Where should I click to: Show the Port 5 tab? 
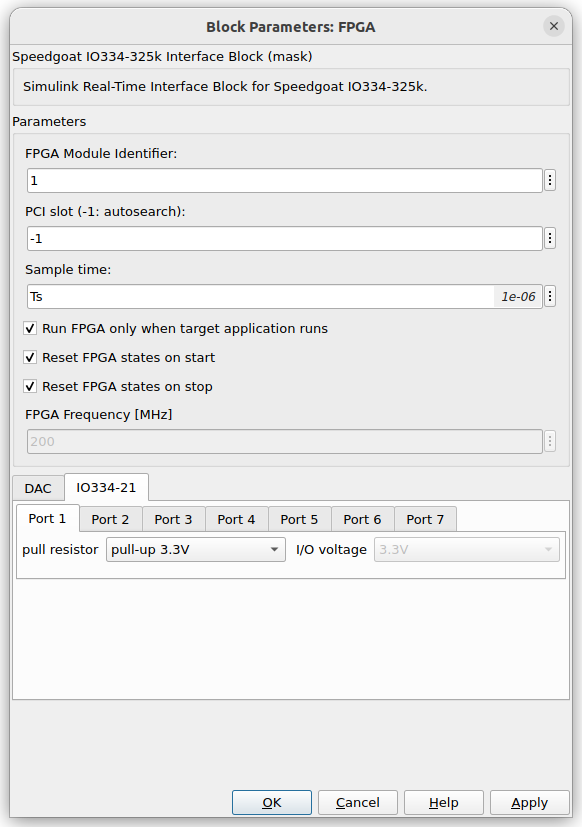point(299,520)
